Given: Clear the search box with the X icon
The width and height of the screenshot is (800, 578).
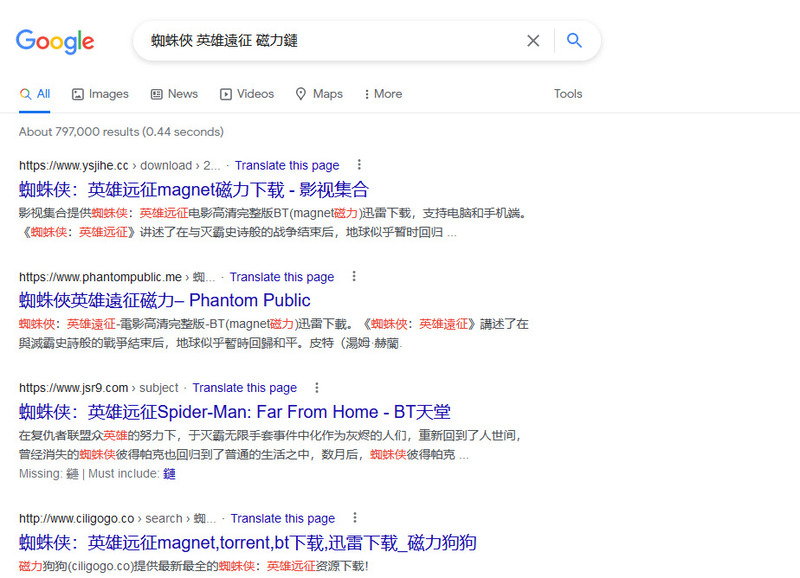Looking at the screenshot, I should coord(533,41).
